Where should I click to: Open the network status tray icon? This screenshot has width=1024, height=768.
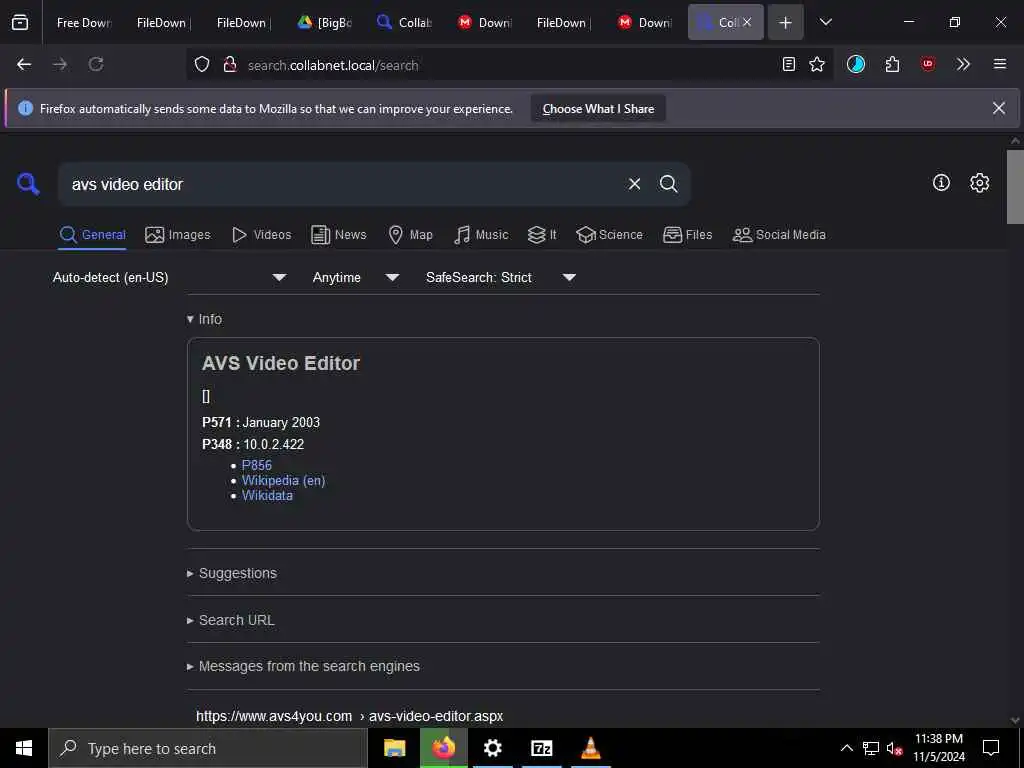(x=871, y=748)
